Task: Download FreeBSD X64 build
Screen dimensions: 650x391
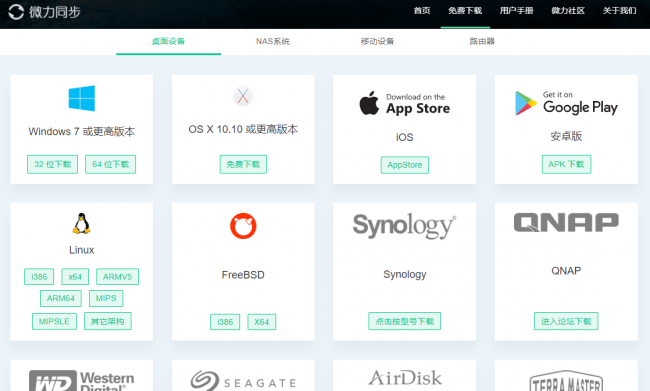Action: point(262,322)
